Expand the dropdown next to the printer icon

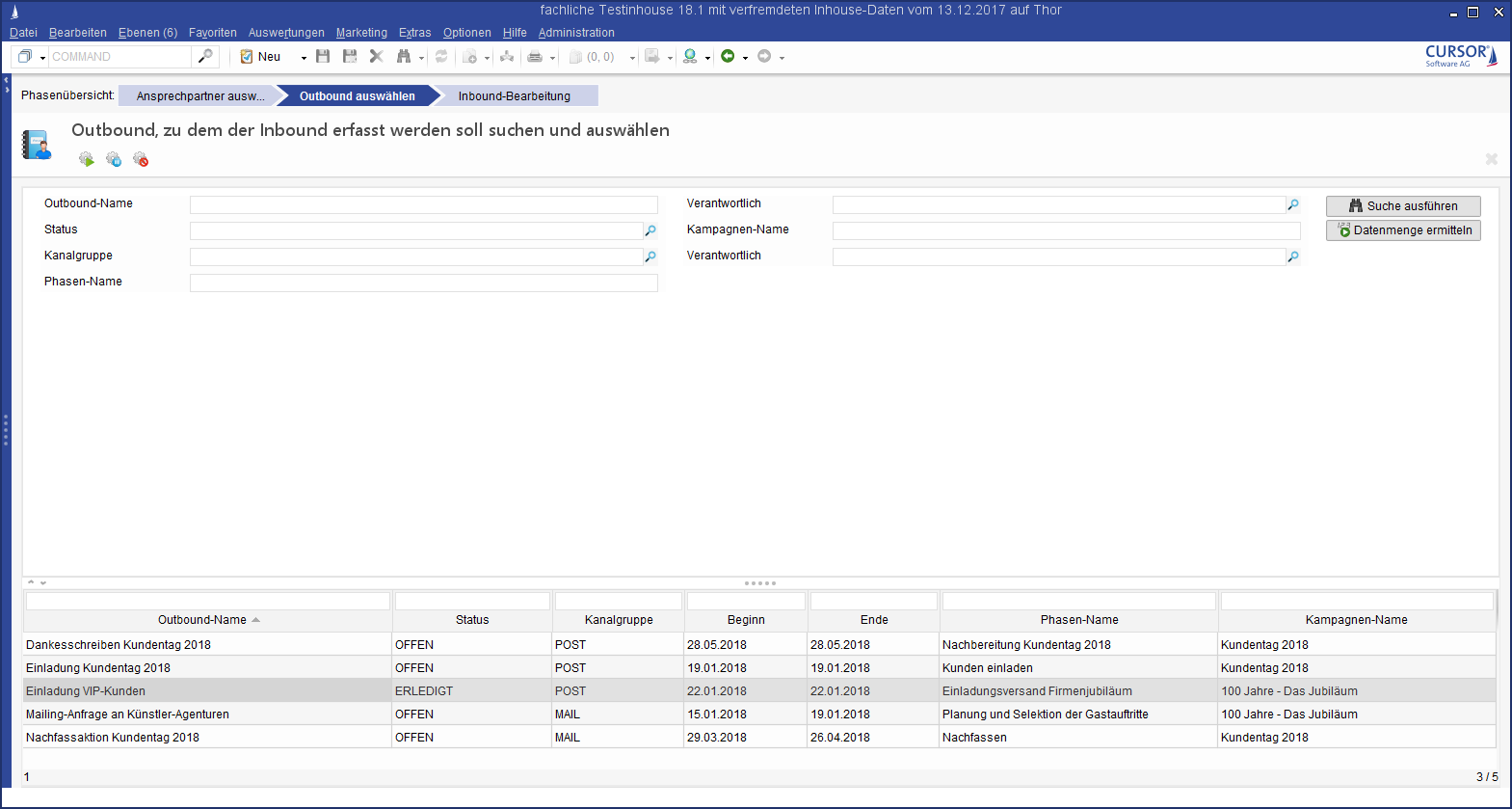tap(552, 58)
